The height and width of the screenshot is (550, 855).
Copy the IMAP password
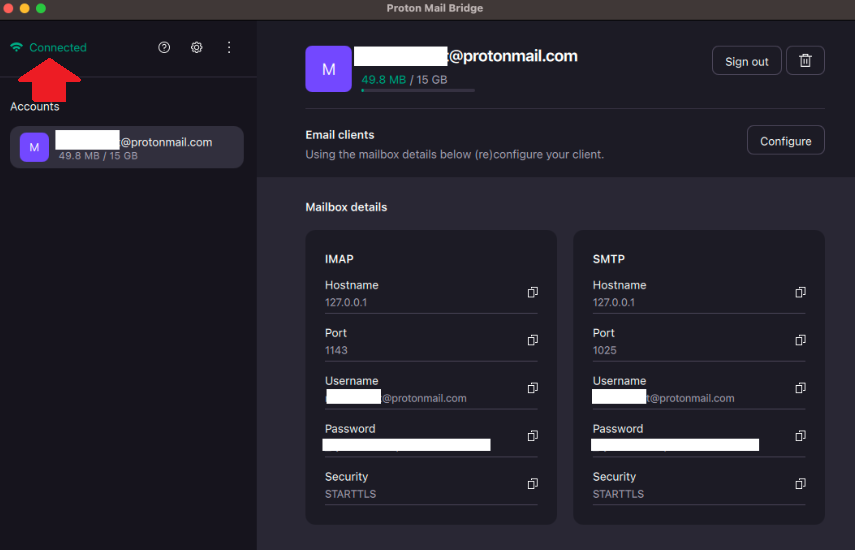(x=533, y=436)
